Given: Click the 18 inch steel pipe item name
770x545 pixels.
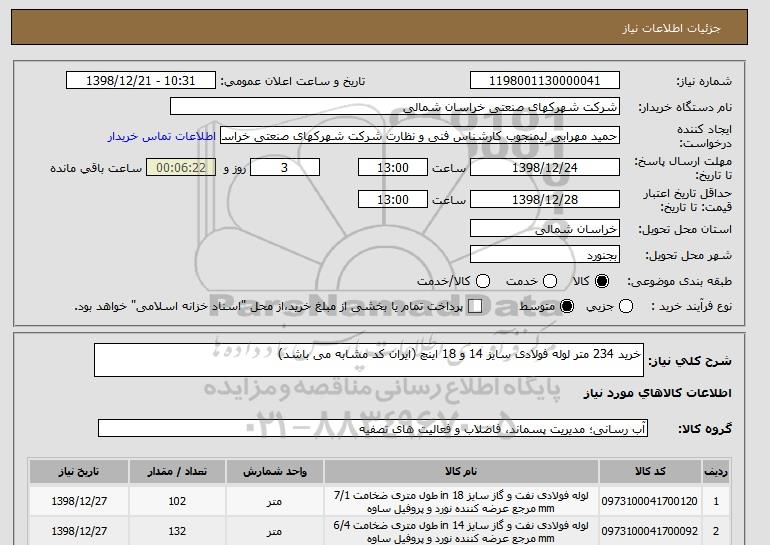Looking at the screenshot, I should (x=461, y=502).
